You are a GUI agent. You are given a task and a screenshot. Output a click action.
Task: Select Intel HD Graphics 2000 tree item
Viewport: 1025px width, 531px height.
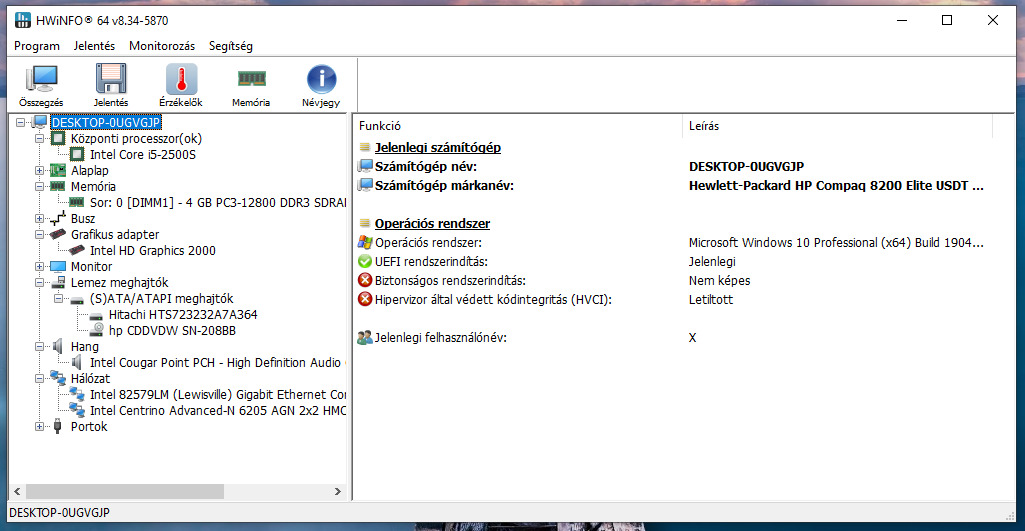(x=153, y=250)
